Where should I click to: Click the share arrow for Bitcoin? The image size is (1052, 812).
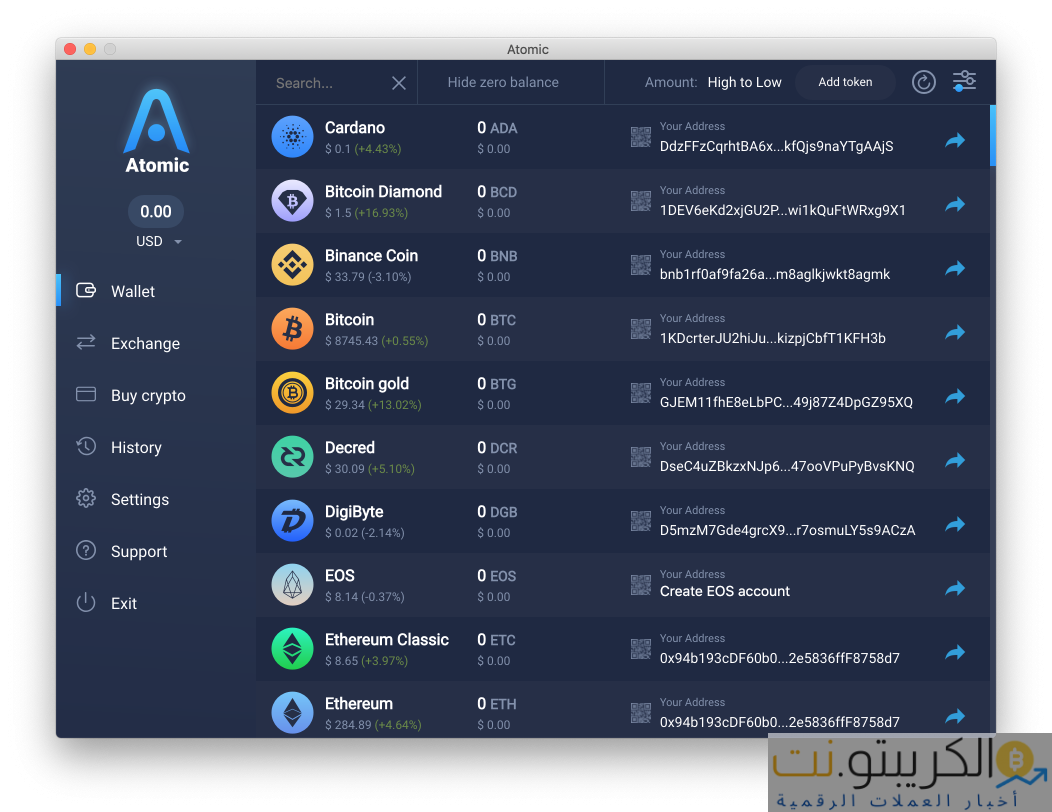coord(955,332)
